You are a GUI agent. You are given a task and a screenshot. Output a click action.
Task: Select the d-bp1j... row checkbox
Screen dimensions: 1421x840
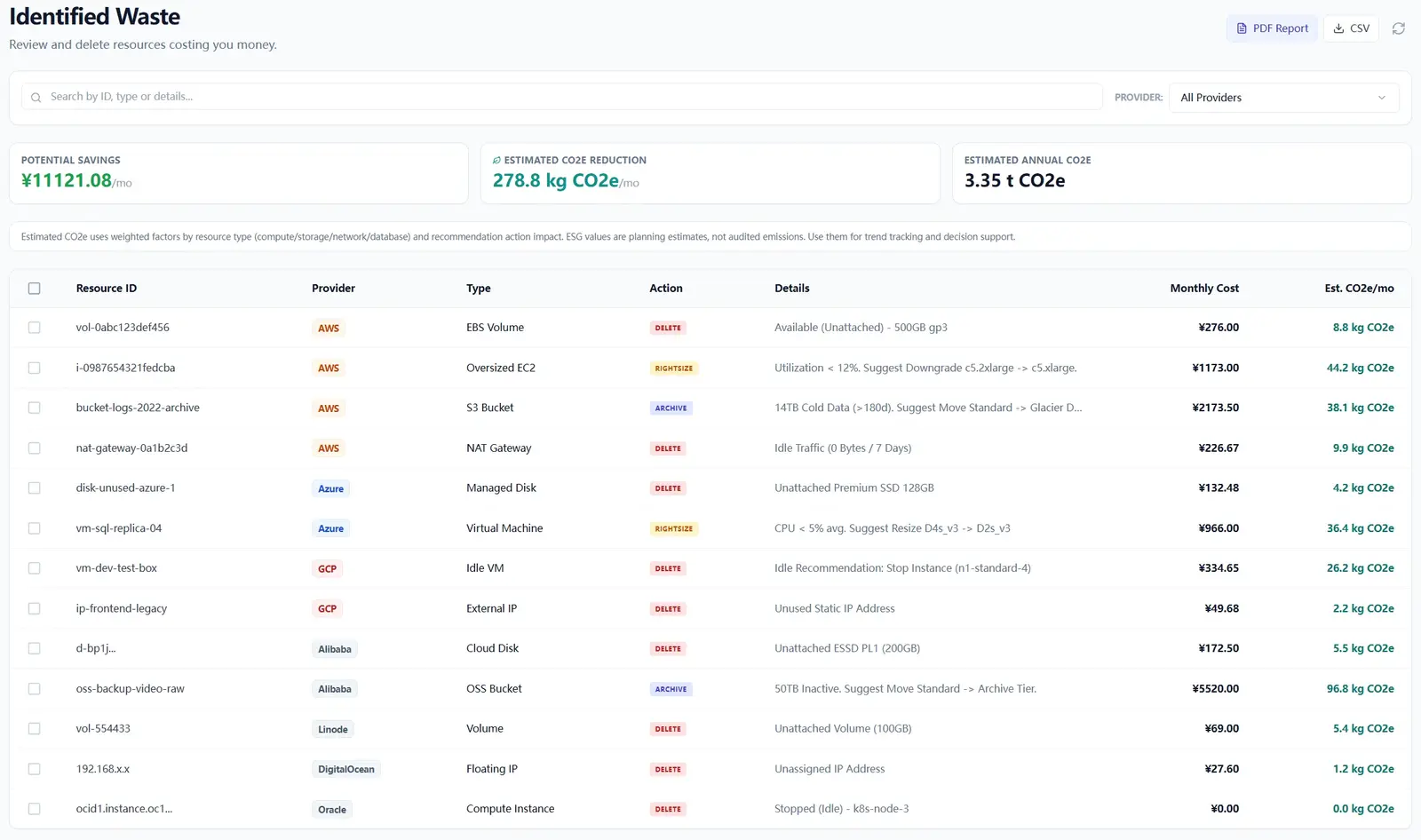(x=35, y=648)
